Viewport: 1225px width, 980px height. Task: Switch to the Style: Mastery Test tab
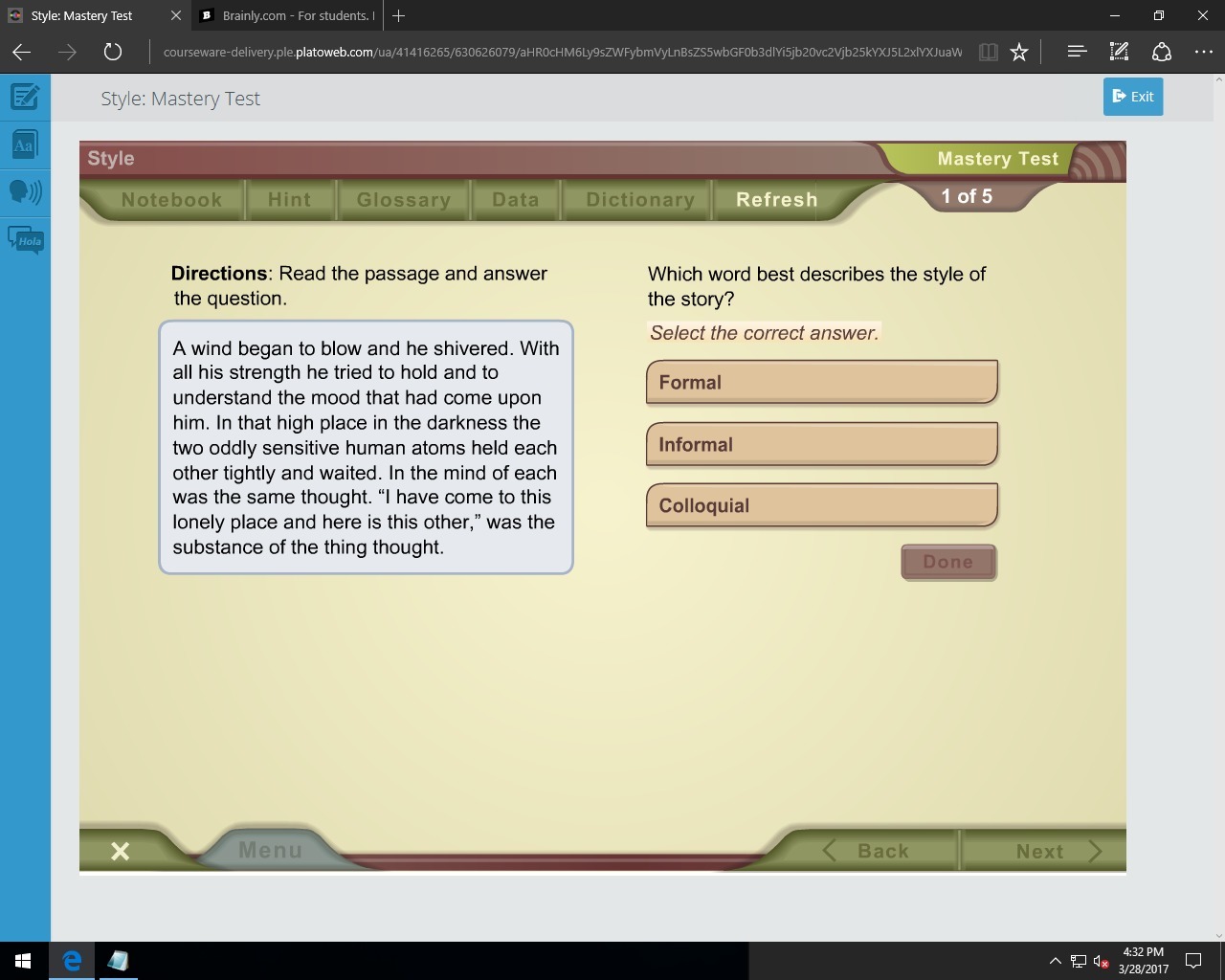pos(82,15)
